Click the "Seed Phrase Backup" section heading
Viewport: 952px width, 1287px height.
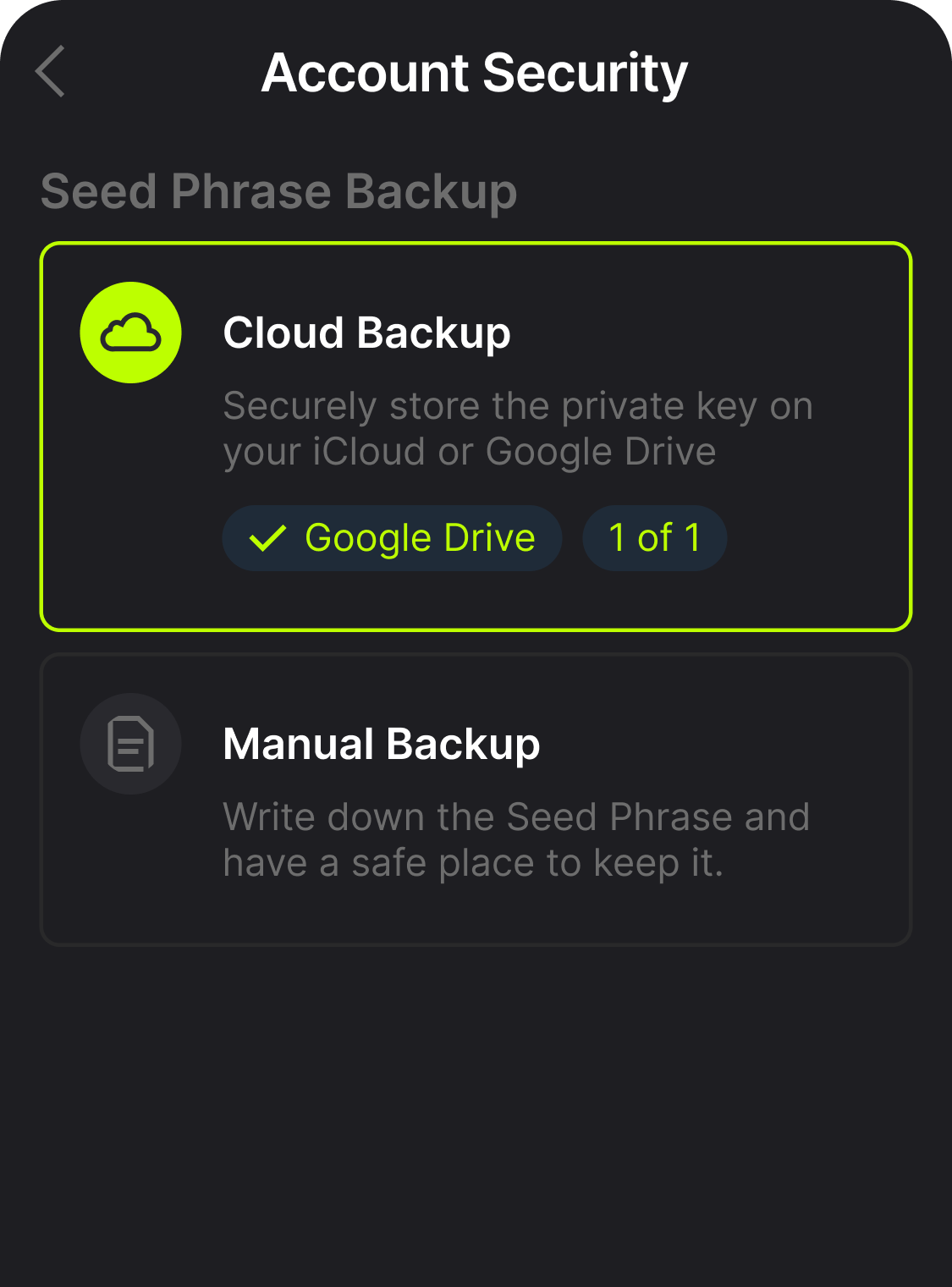pyautogui.click(x=278, y=191)
